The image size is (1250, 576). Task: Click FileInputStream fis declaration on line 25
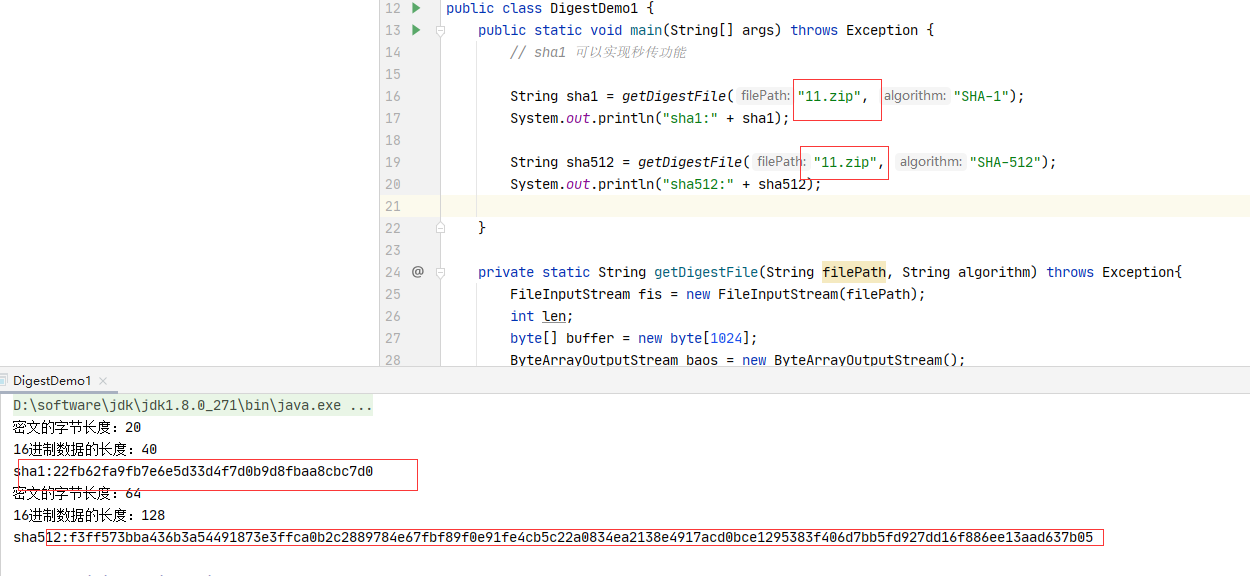[x=718, y=294]
